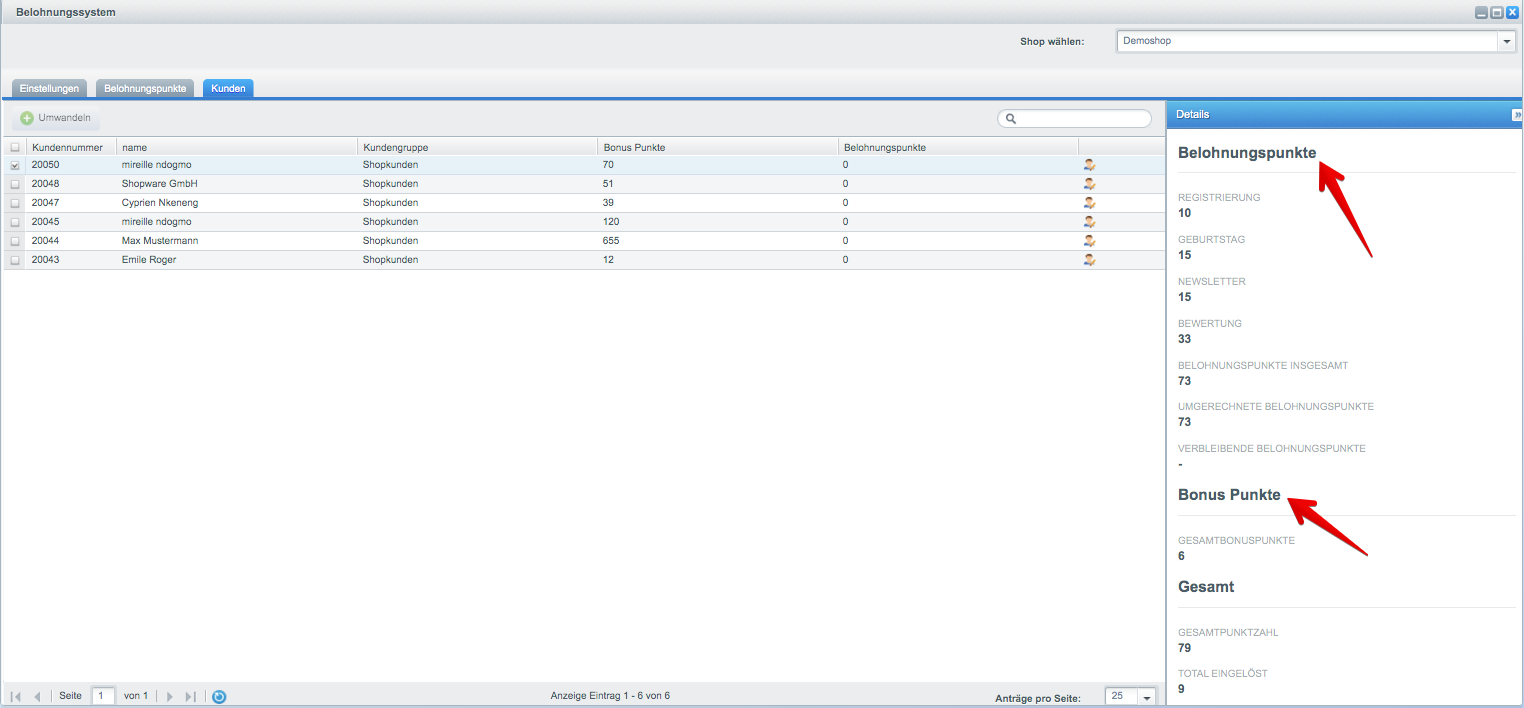The width and height of the screenshot is (1524, 708).
Task: Open the Anträge pro Seite dropdown arrow
Action: click(1147, 696)
